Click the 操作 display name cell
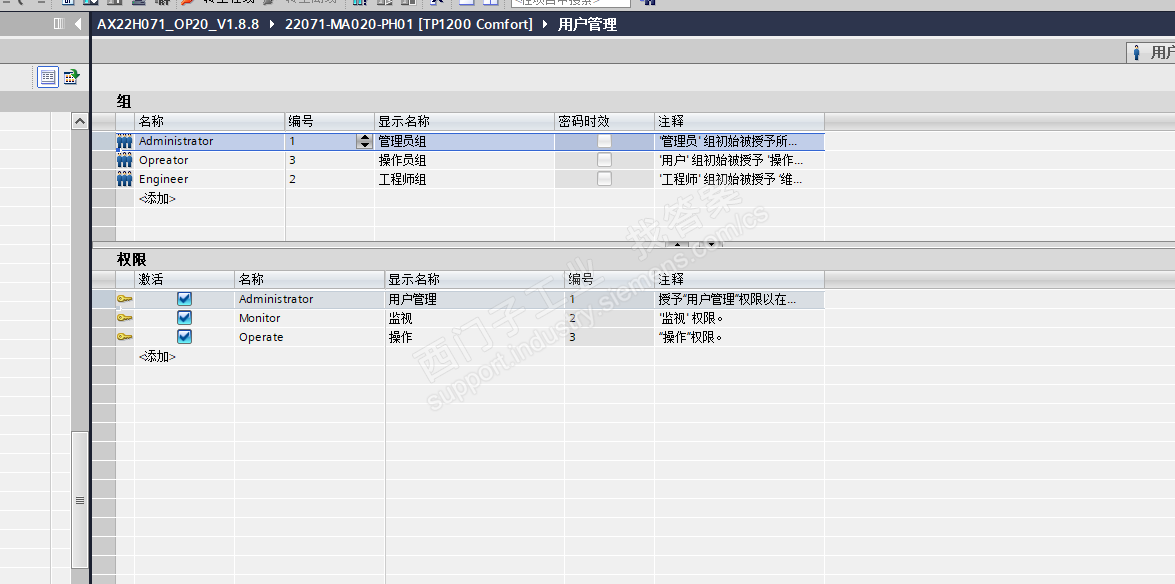The width and height of the screenshot is (1175, 584). click(x=475, y=337)
